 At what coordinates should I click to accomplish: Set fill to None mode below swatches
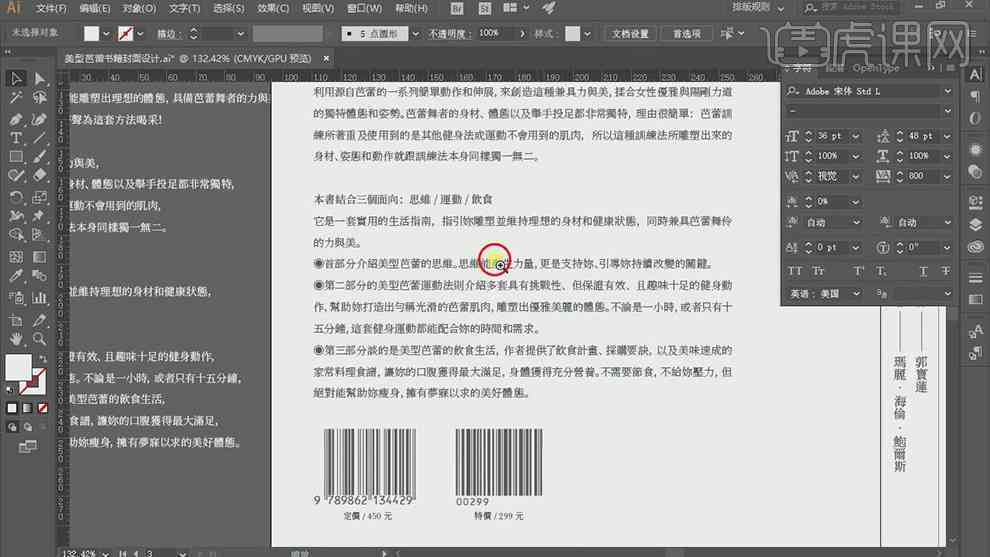(x=42, y=408)
